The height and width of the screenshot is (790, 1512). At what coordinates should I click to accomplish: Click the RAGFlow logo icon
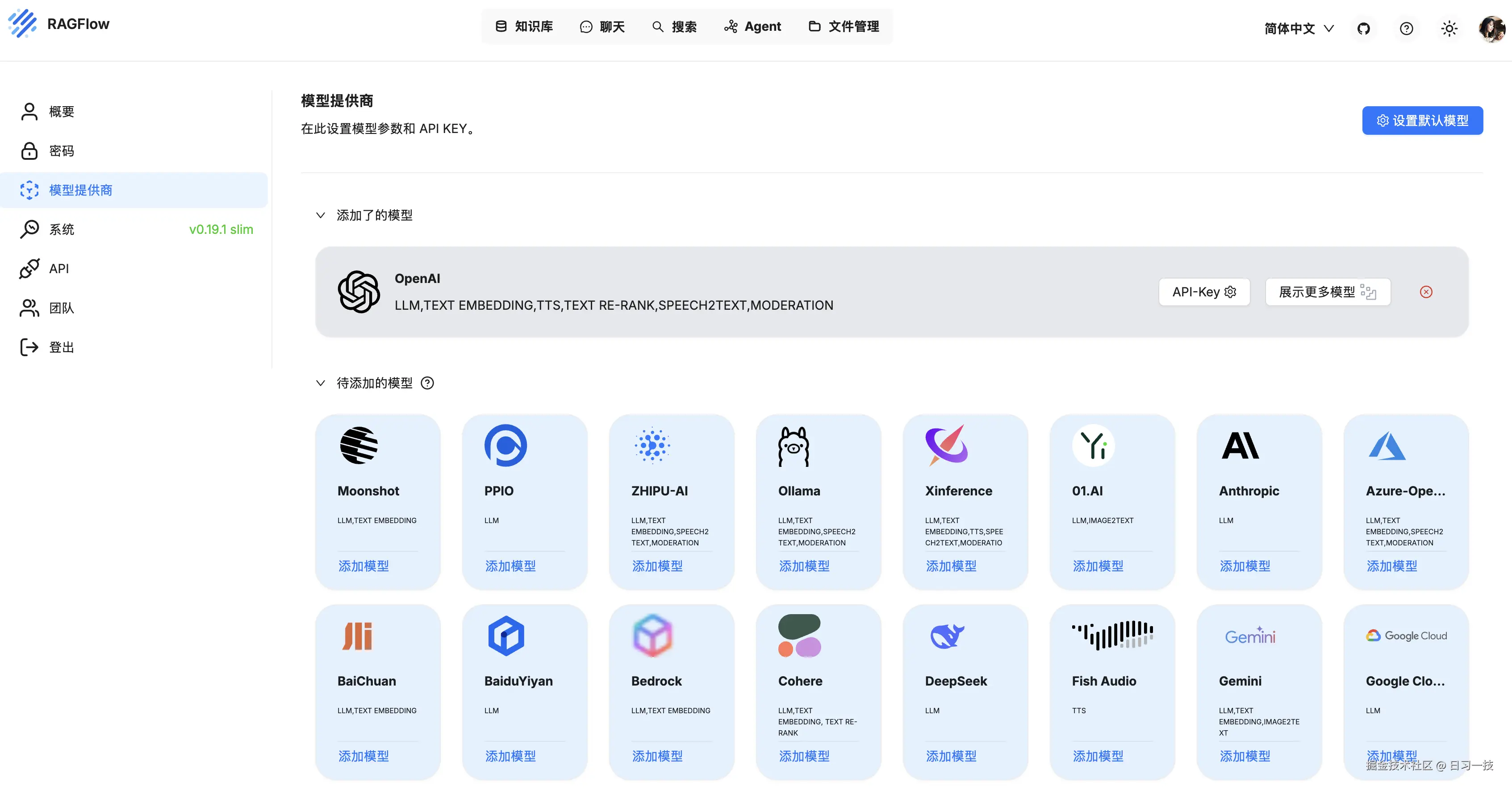(x=22, y=24)
